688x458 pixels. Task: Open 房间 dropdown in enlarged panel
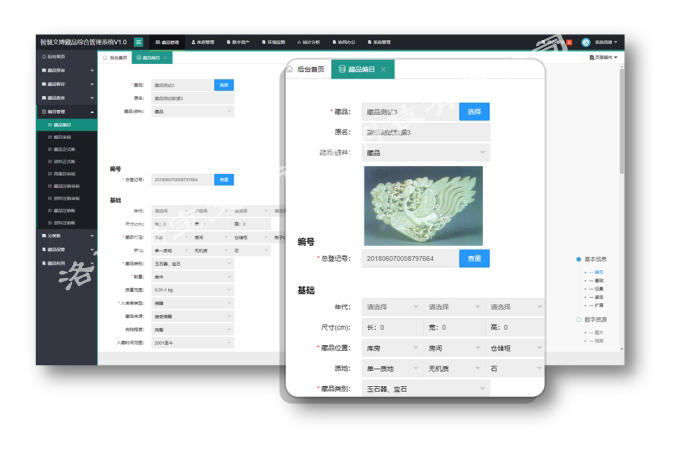(x=454, y=348)
